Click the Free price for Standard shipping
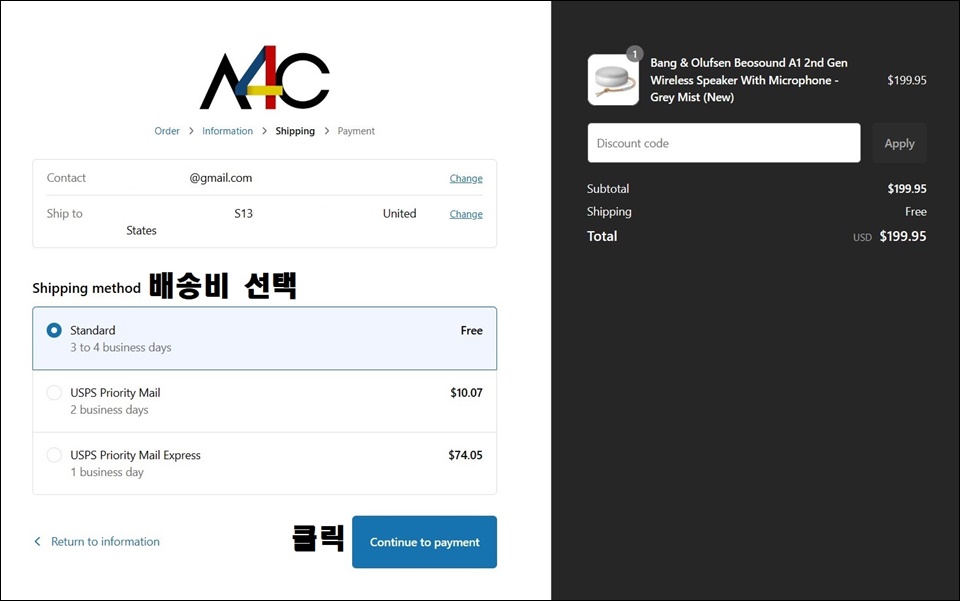The width and height of the screenshot is (960, 601). [x=471, y=330]
